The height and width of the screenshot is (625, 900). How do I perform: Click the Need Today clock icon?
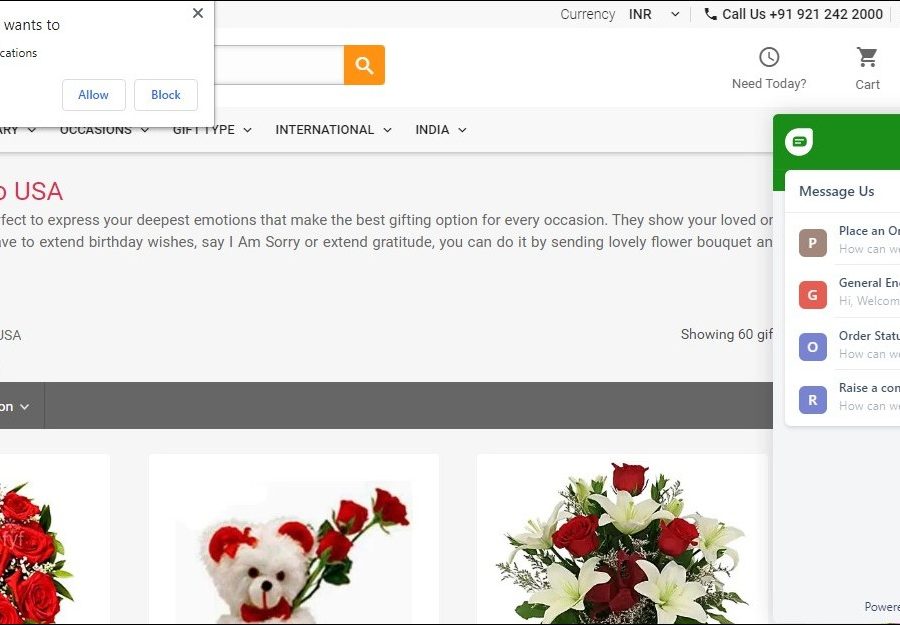pos(768,57)
